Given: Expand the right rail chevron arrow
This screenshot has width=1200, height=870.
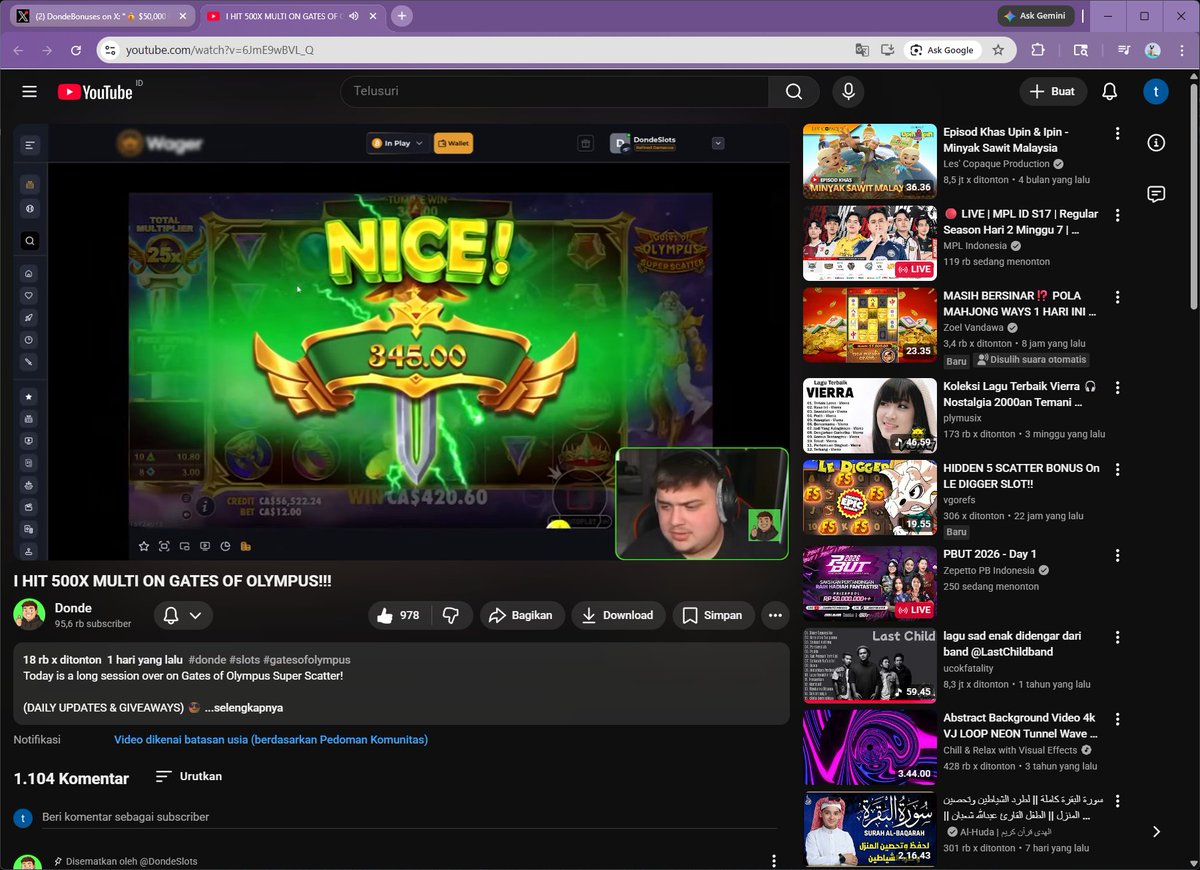Looking at the screenshot, I should pos(1156,831).
